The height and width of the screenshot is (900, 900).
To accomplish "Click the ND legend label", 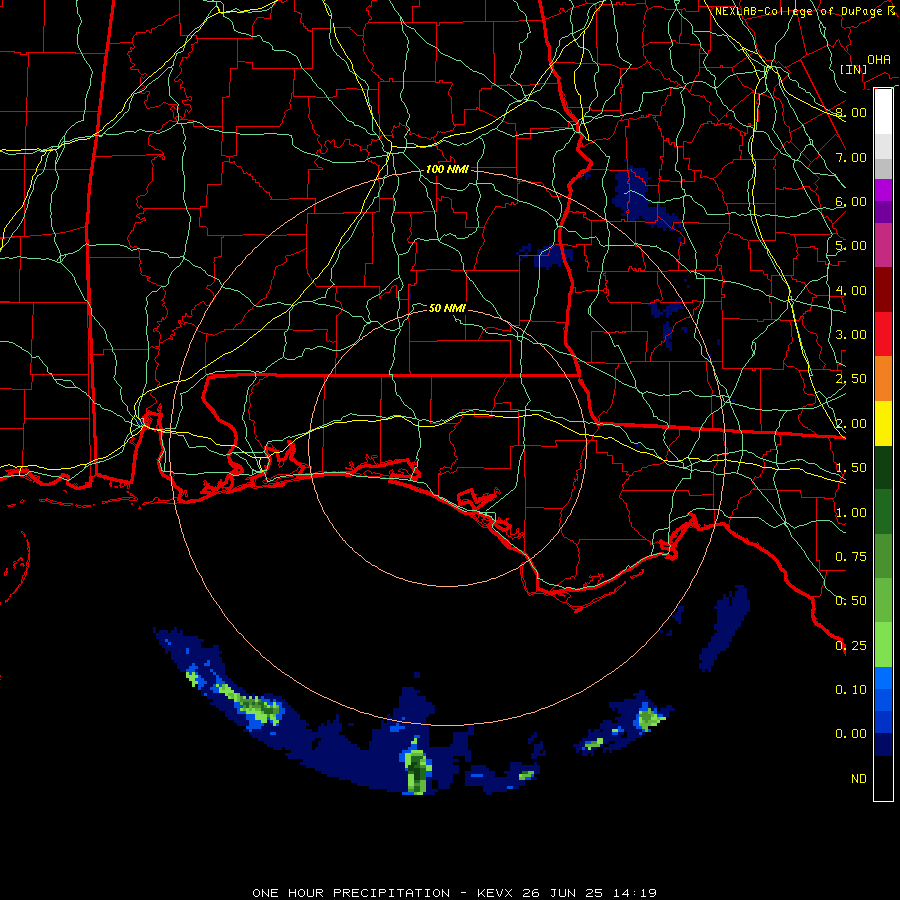I will [859, 779].
